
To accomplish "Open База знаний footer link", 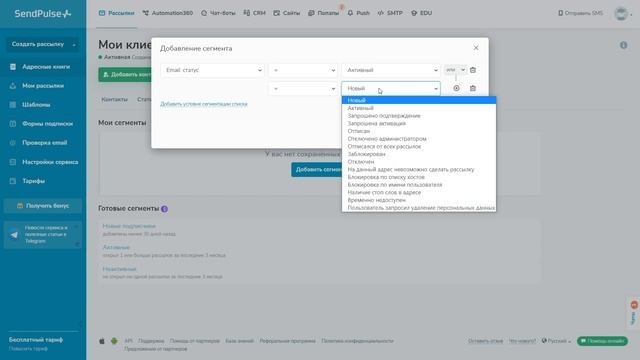I will [240, 341].
